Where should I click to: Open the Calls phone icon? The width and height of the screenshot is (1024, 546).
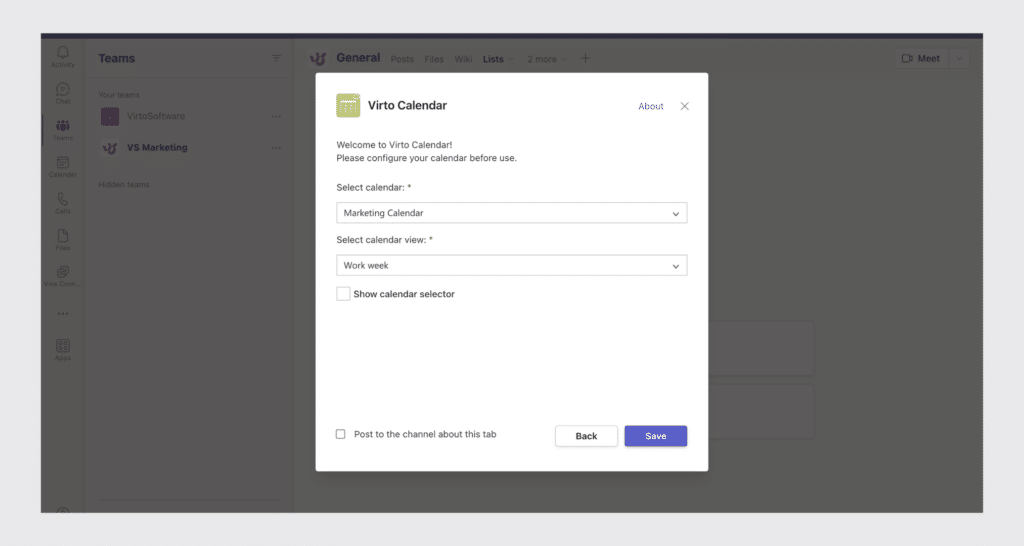[63, 202]
